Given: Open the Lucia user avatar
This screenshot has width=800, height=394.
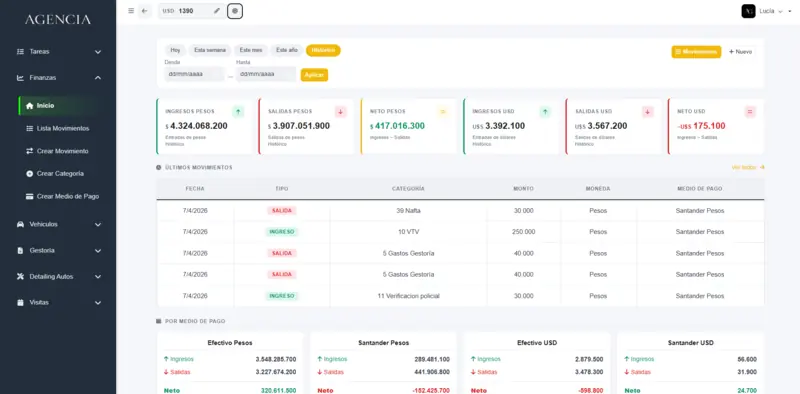Looking at the screenshot, I should pyautogui.click(x=748, y=11).
